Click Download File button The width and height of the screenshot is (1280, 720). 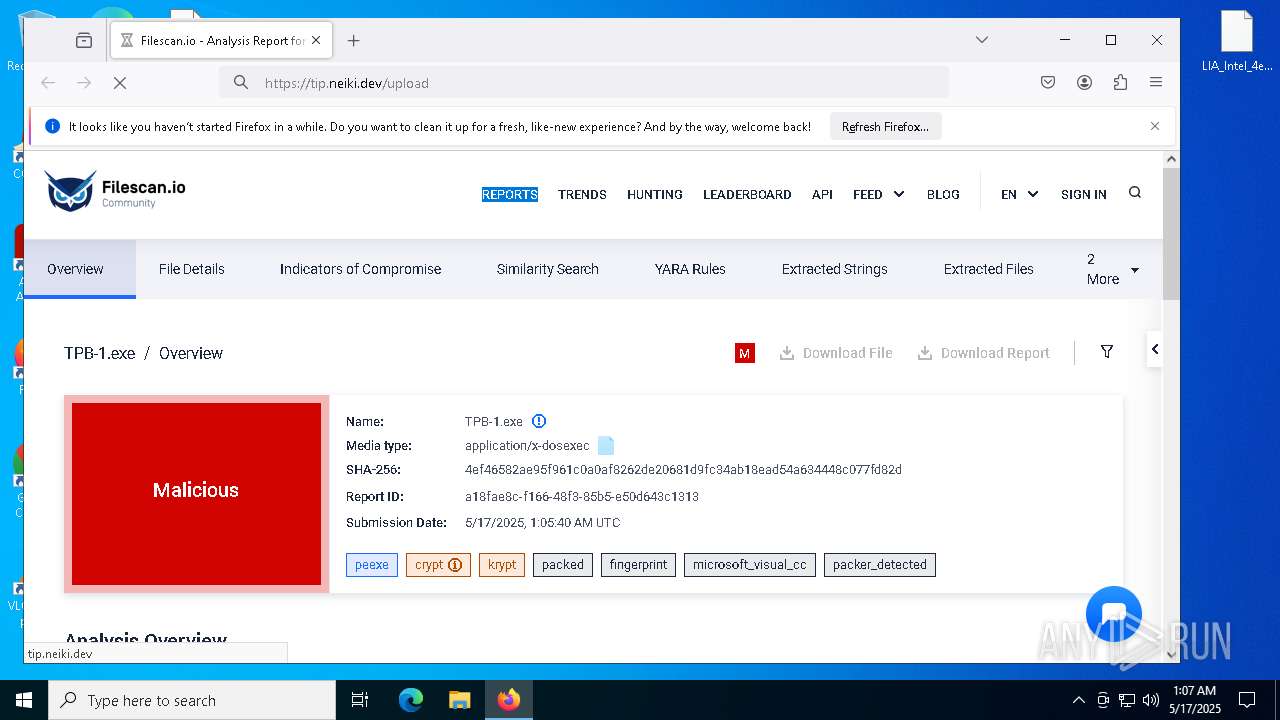point(836,353)
